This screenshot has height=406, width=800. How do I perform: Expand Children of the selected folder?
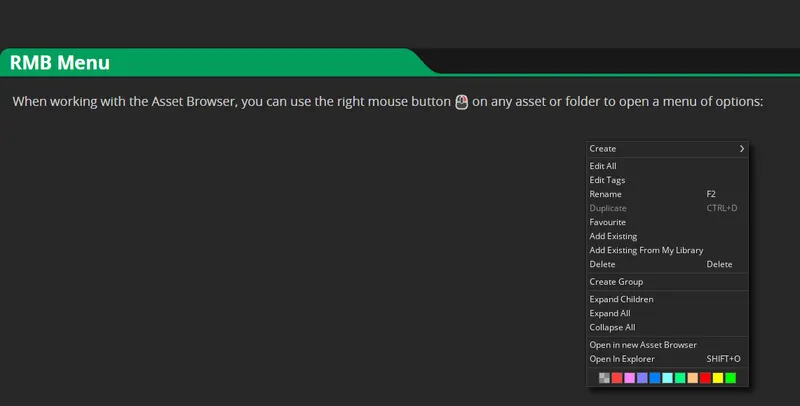tap(621, 299)
